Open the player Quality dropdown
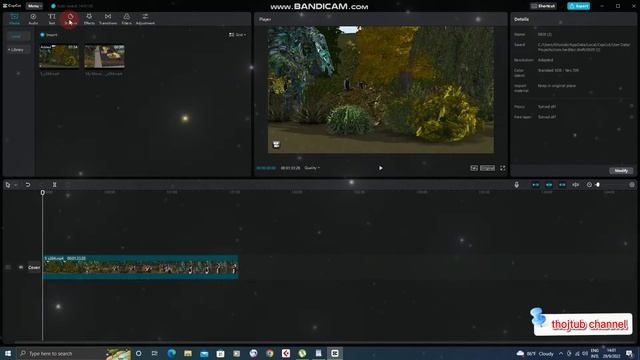The image size is (640, 360). 312,168
